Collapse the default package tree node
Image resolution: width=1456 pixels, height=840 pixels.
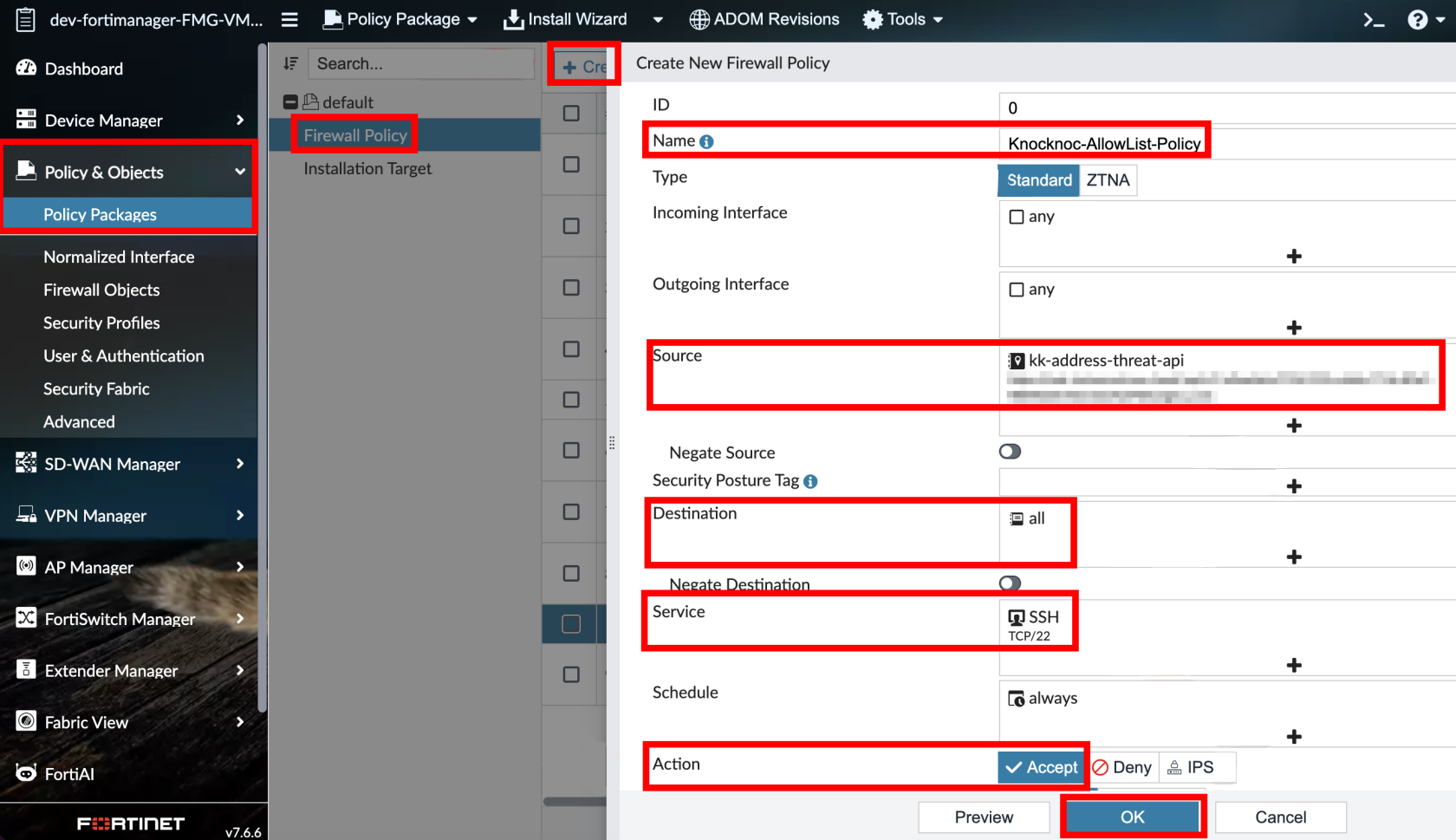point(290,102)
